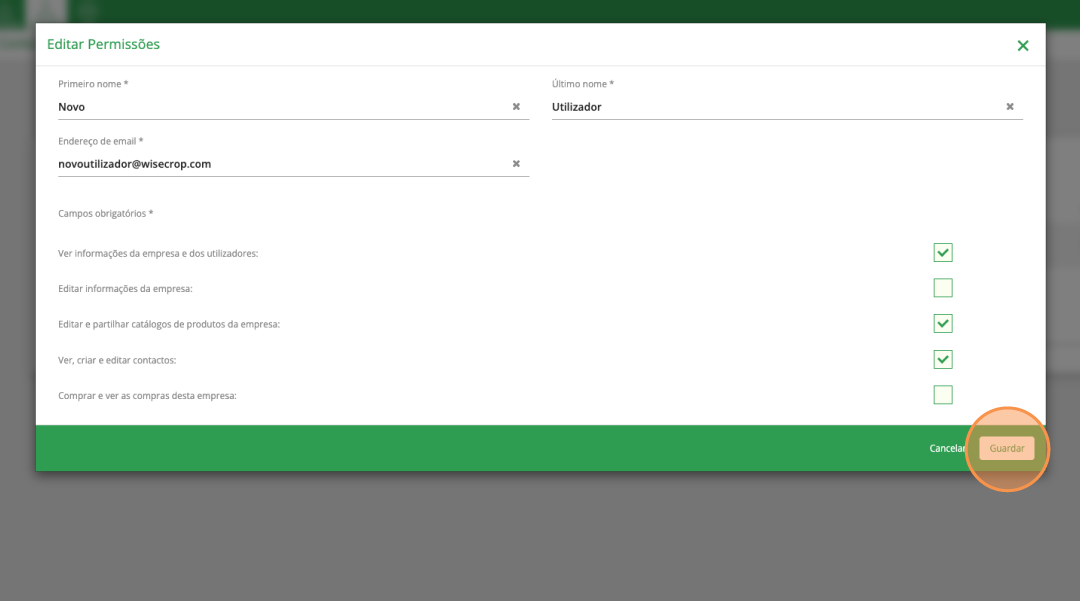Uncheck 'Editar e partilhar catálogos de produtos' checkbox
Image resolution: width=1080 pixels, height=601 pixels.
[942, 324]
